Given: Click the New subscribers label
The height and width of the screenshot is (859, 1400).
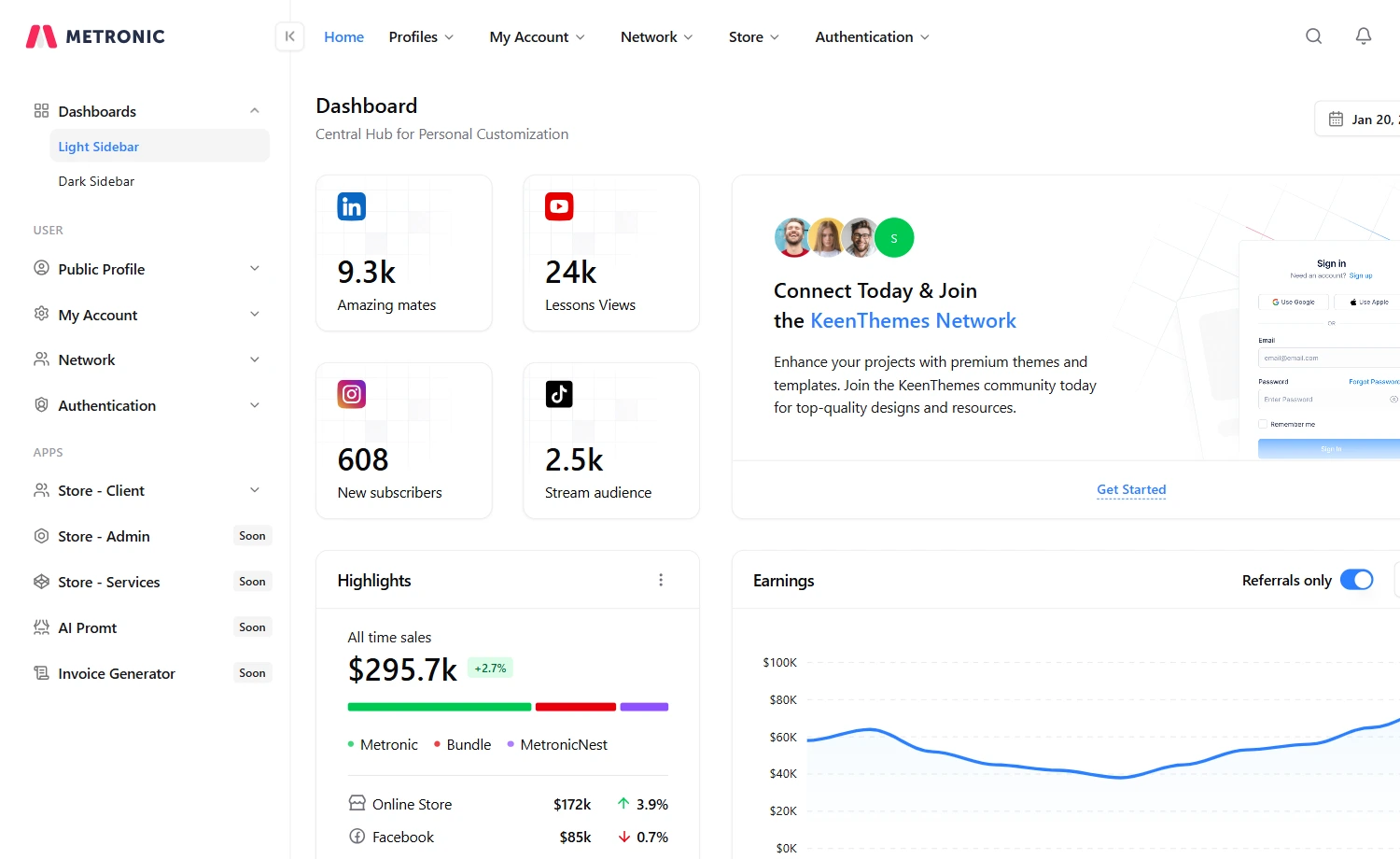Looking at the screenshot, I should click(390, 493).
